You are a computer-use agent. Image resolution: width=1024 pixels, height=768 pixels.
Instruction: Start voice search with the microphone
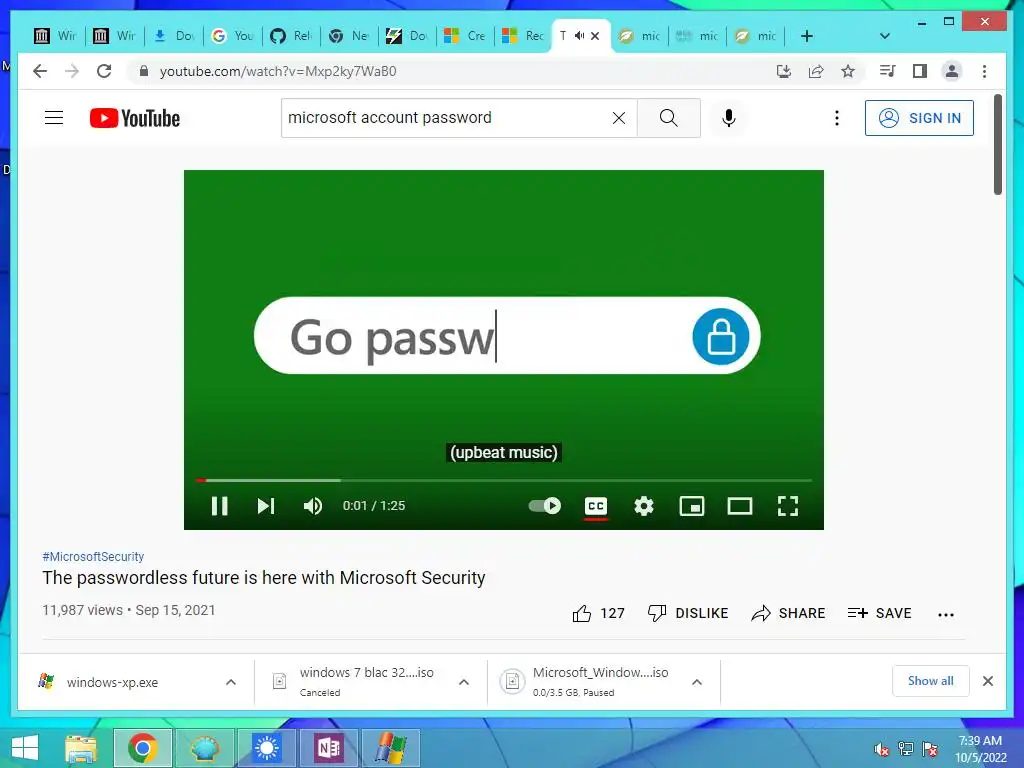(x=729, y=118)
